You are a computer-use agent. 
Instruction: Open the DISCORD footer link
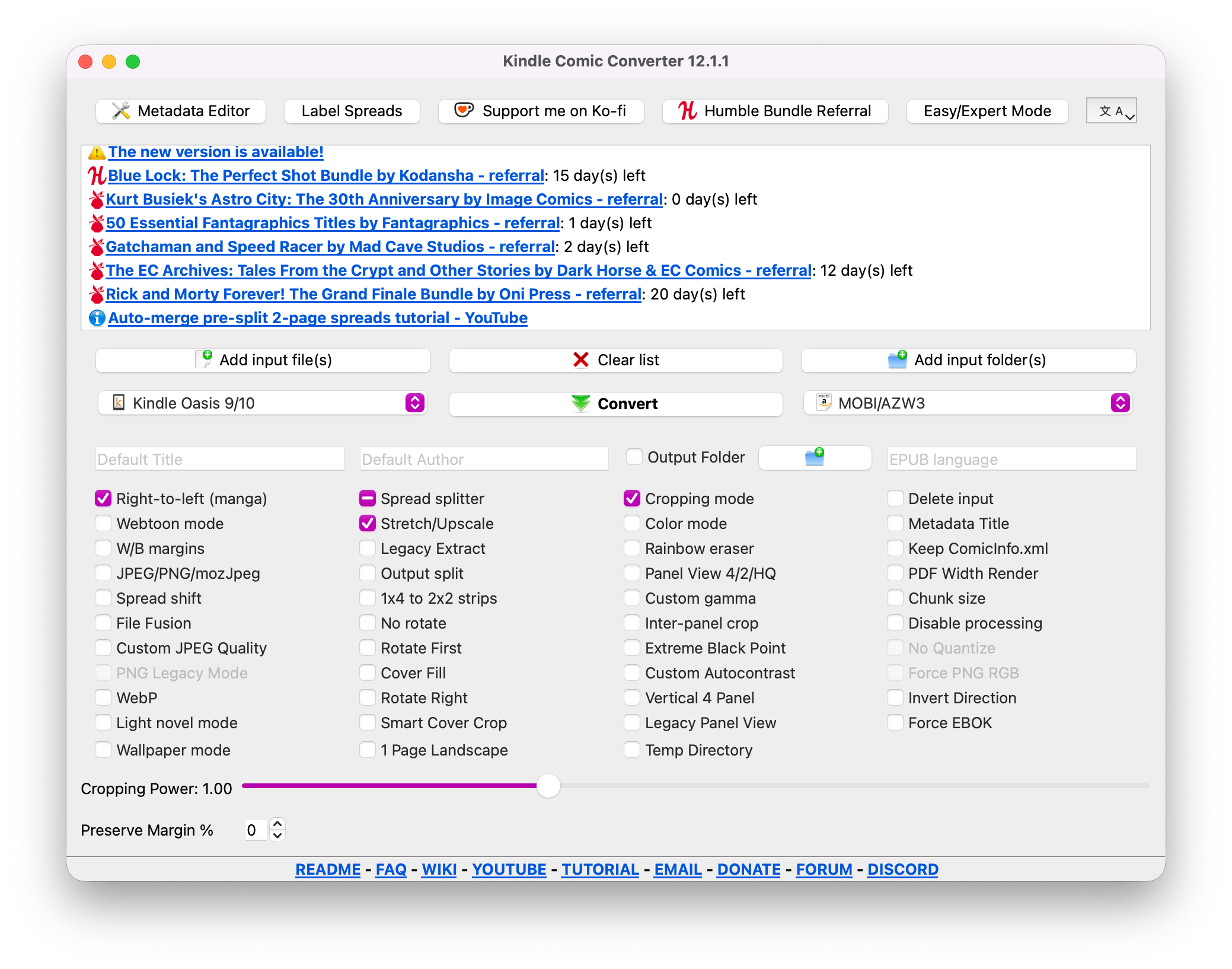click(x=903, y=869)
